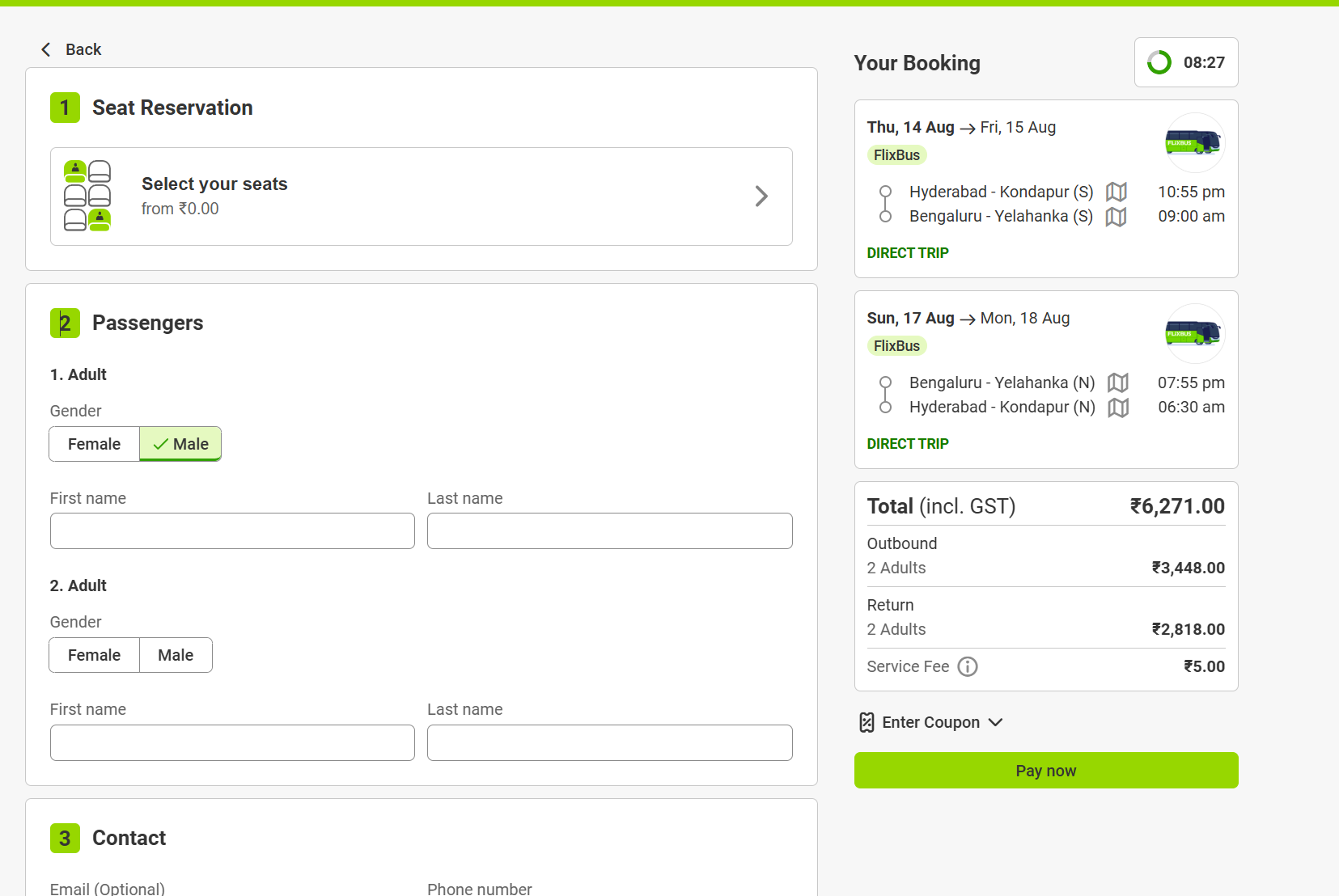Click the seat layout icon
1339x896 pixels.
tap(87, 196)
